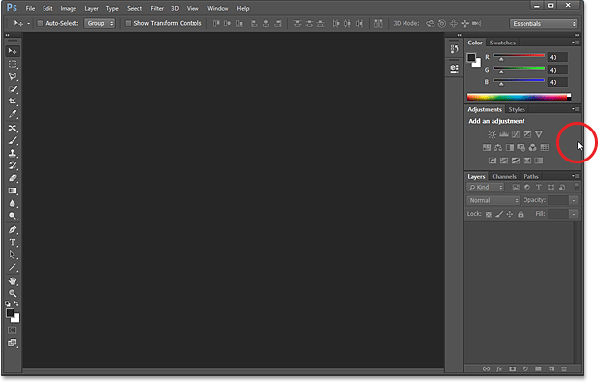Open the File menu

point(30,8)
